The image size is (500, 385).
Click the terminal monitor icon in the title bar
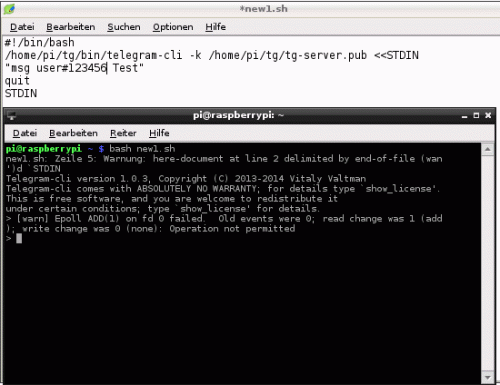[12, 116]
